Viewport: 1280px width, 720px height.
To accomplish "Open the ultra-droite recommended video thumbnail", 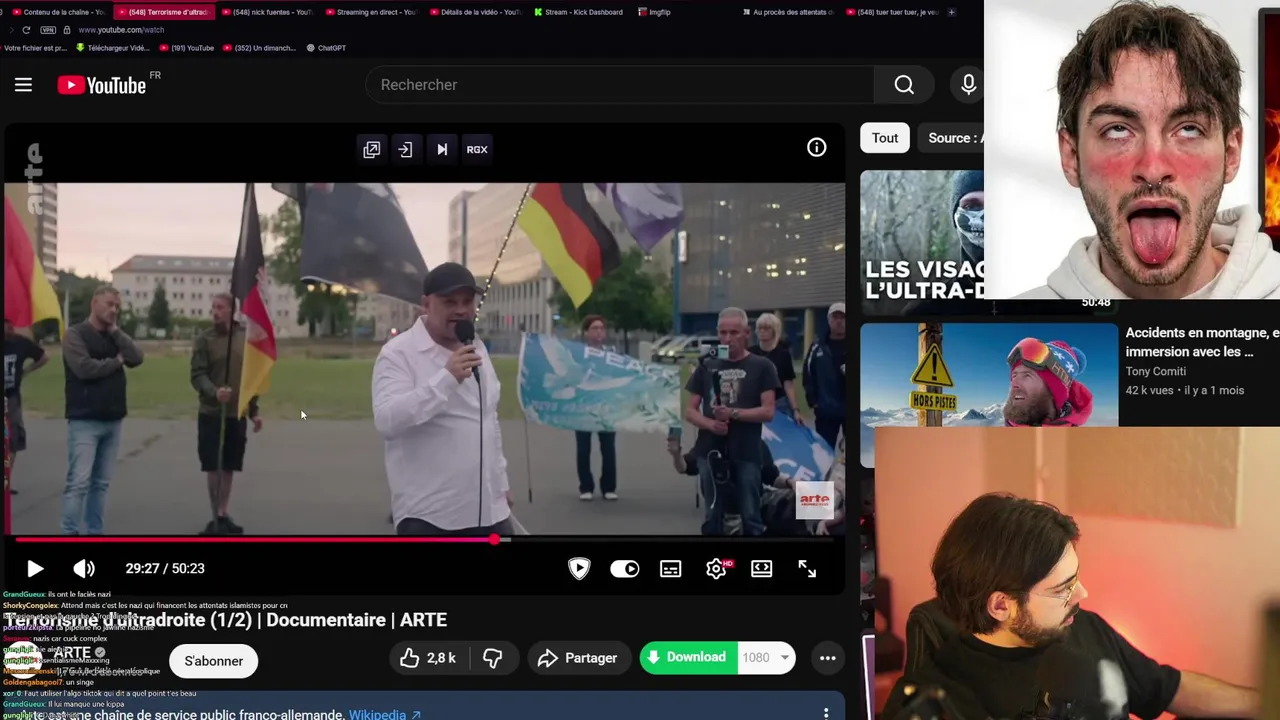I will 922,242.
